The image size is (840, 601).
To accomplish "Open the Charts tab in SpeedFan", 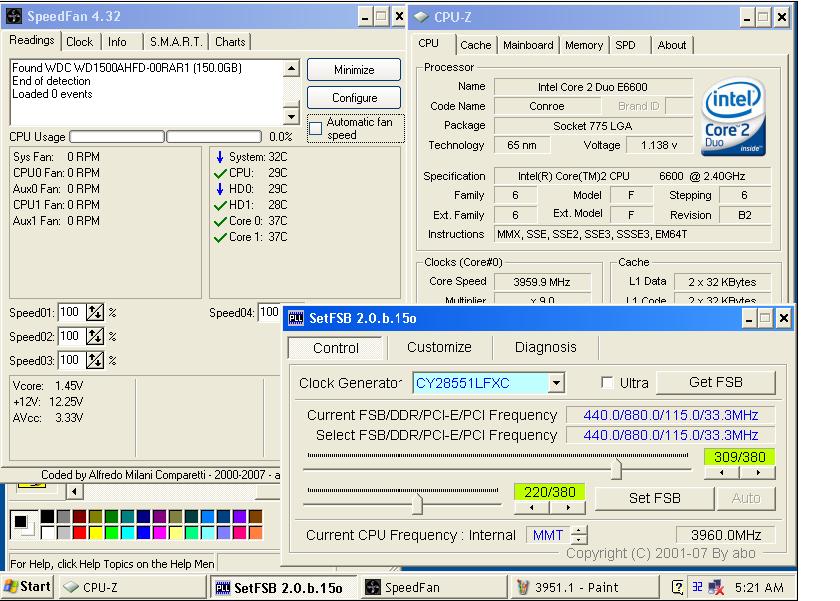I will coord(230,42).
